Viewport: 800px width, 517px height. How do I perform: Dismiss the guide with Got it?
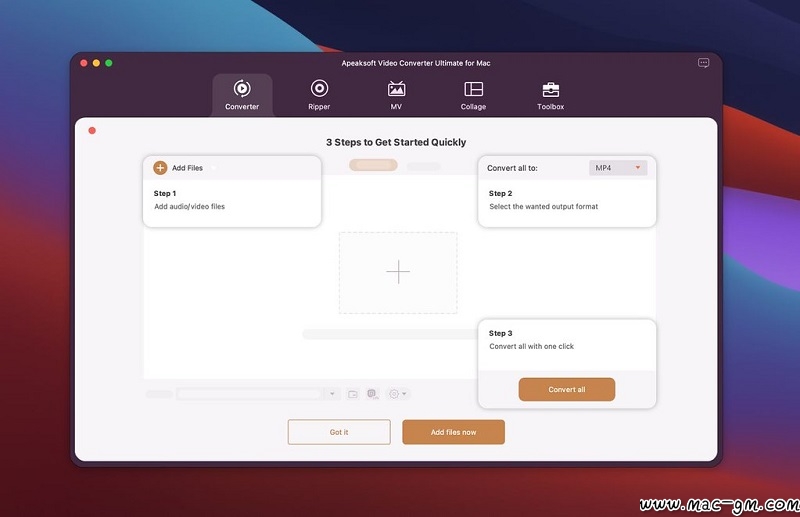339,432
